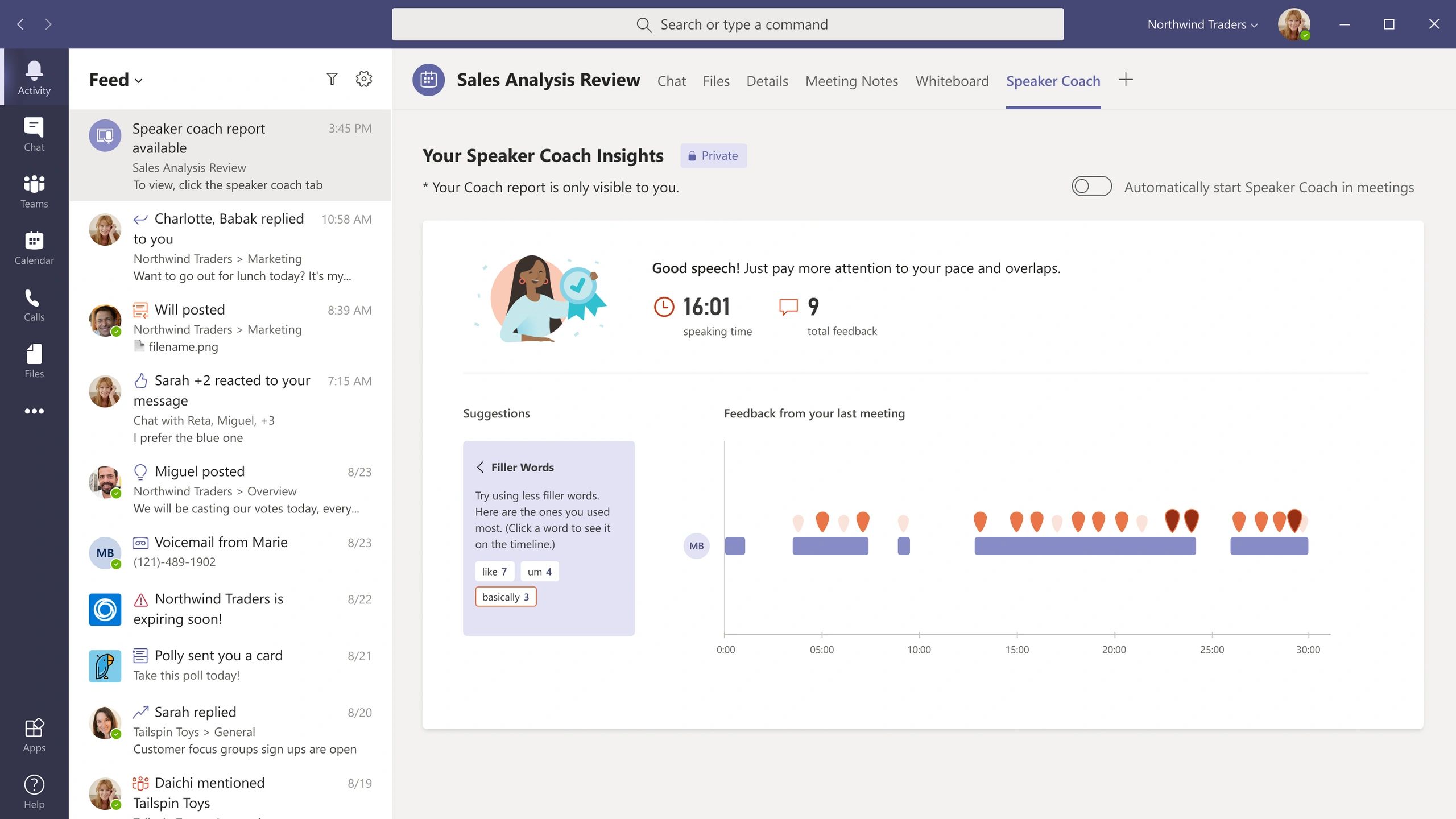Viewport: 1456px width, 819px height.
Task: Enable automatic Speaker Coach in meetings
Action: pos(1091,186)
